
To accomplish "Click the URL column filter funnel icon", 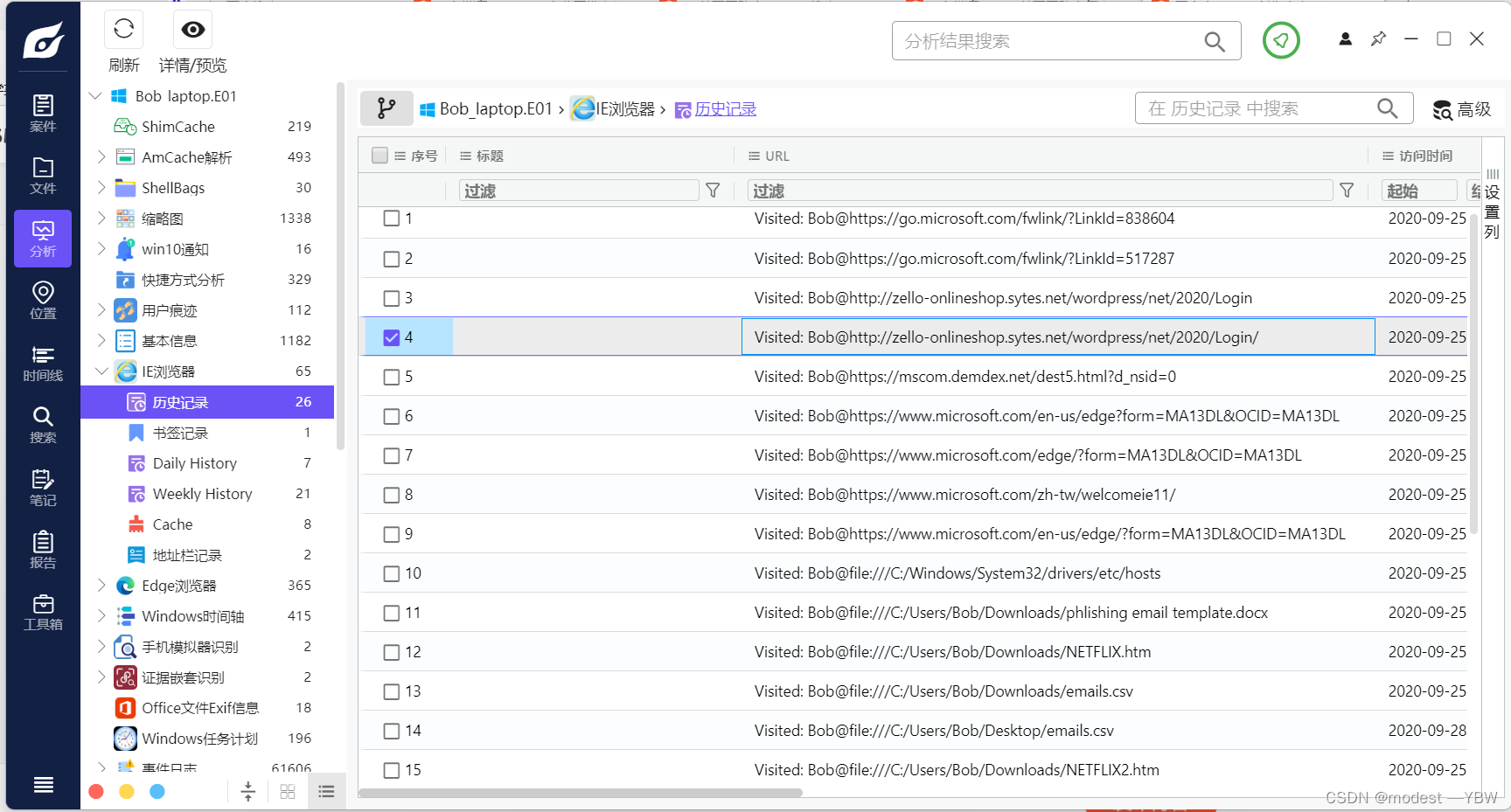I will [x=1347, y=191].
